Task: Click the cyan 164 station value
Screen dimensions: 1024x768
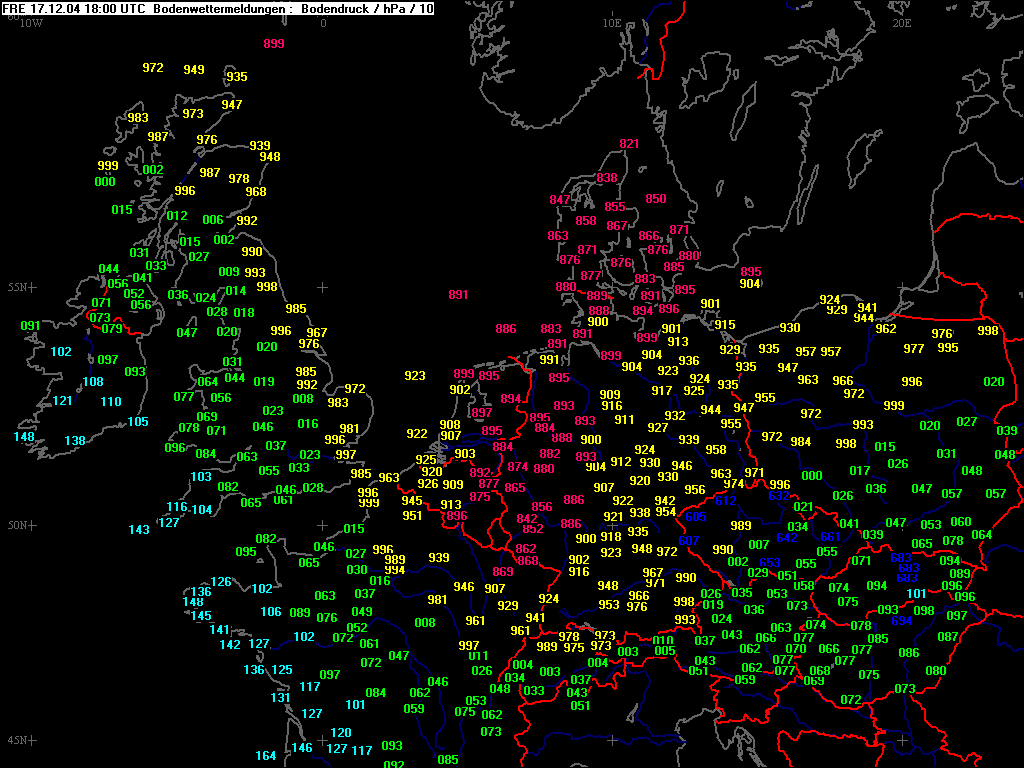Action: tap(265, 756)
